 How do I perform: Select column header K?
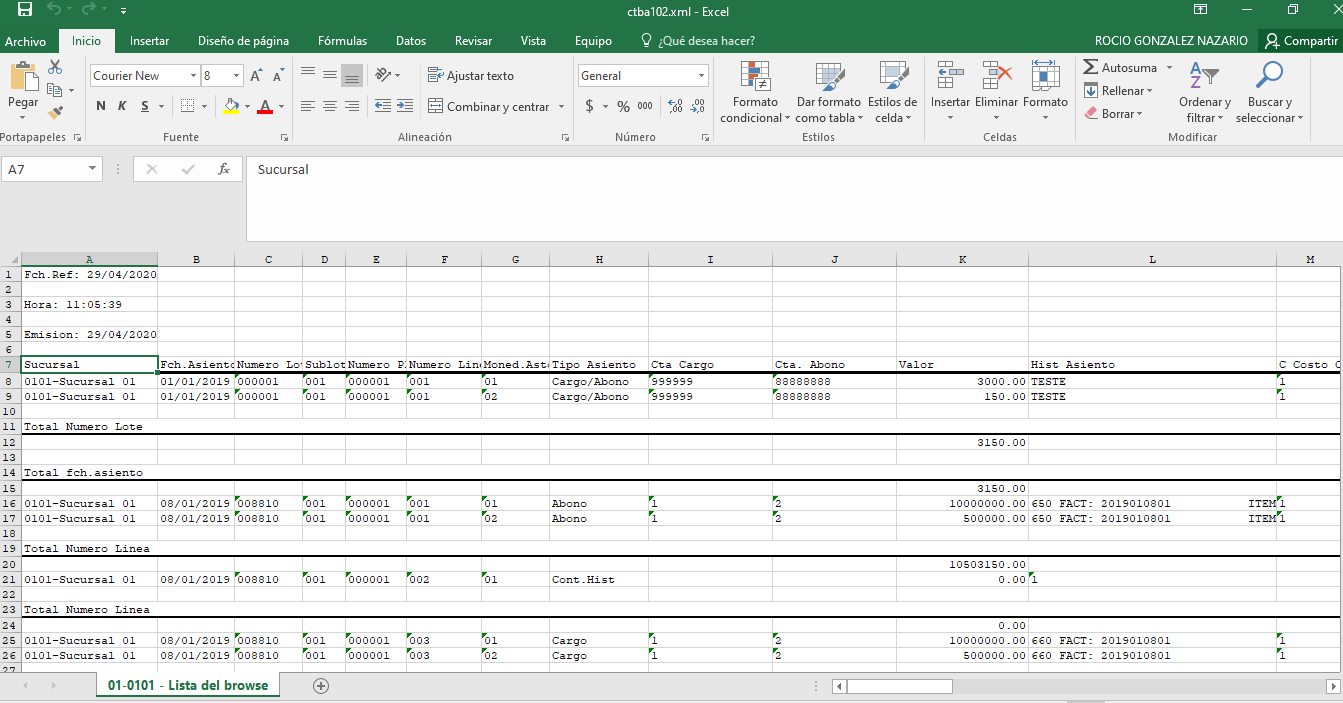962,259
